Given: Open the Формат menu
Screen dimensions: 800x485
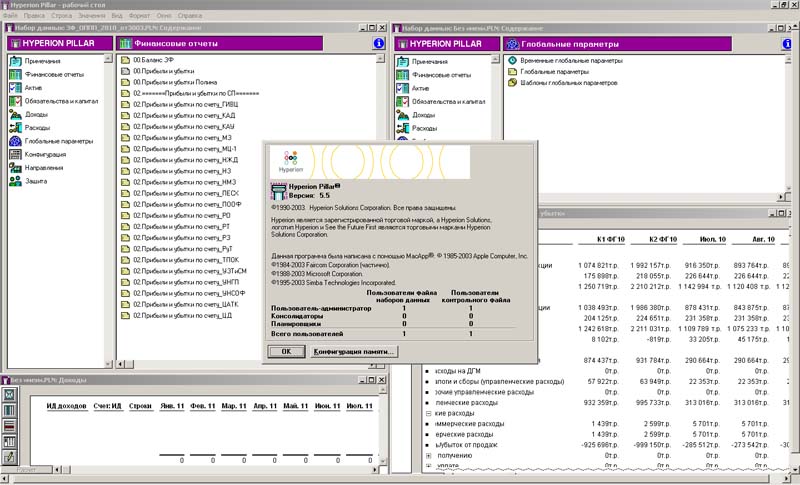Looking at the screenshot, I should (x=139, y=16).
